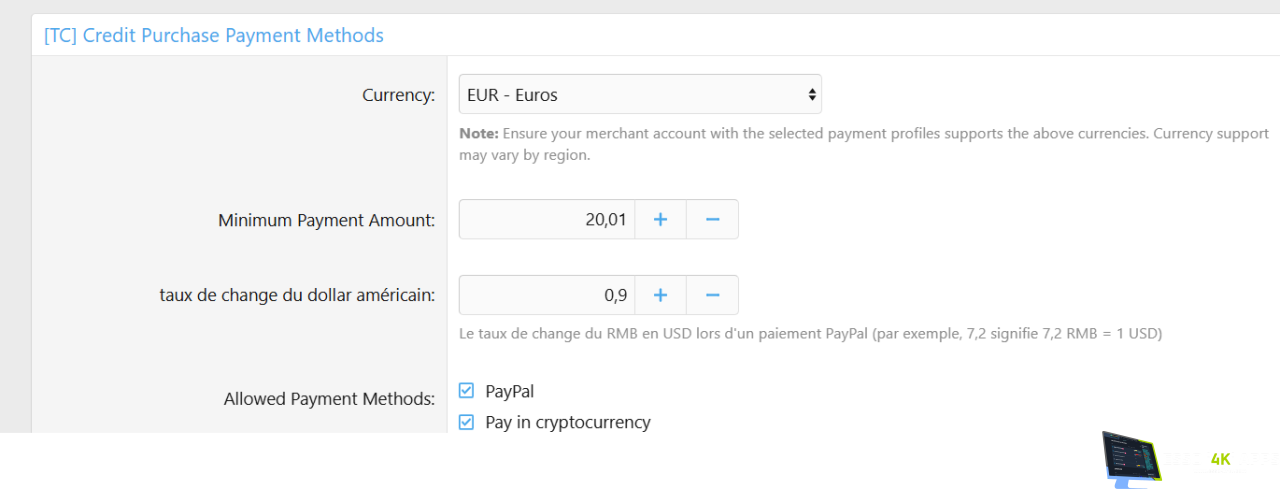The image size is (1280, 489).
Task: Increase the Minimum Payment Amount with plus
Action: (x=660, y=220)
